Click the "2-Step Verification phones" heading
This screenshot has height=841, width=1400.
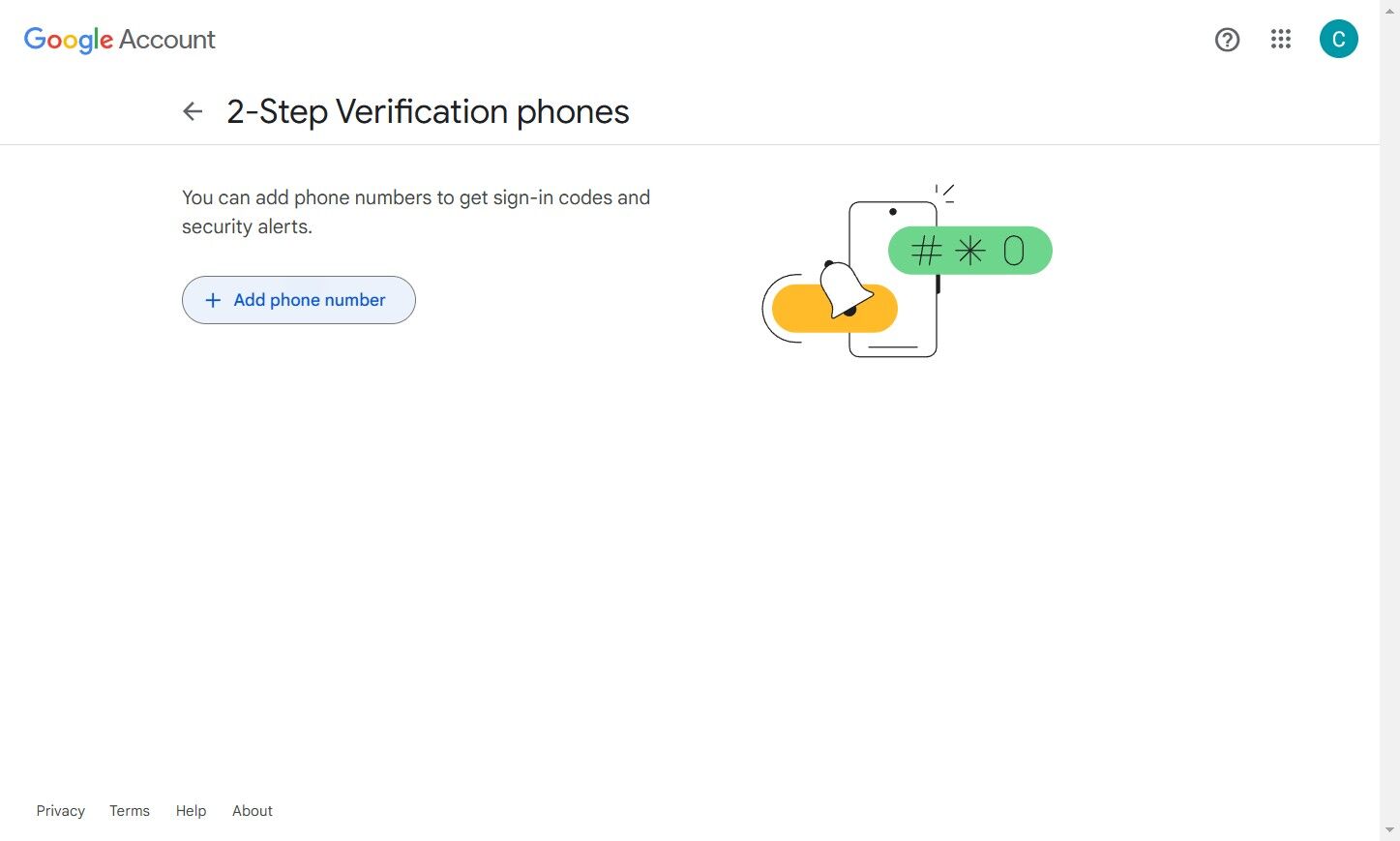(x=428, y=112)
